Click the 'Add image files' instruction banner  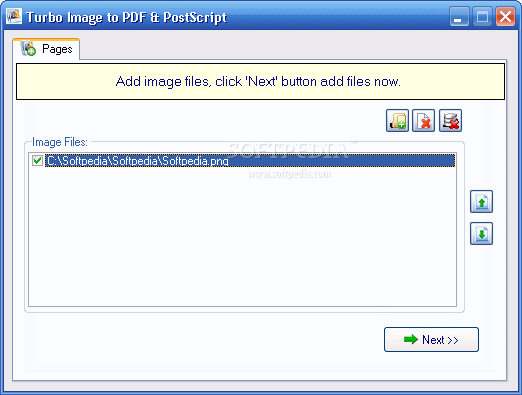(260, 82)
